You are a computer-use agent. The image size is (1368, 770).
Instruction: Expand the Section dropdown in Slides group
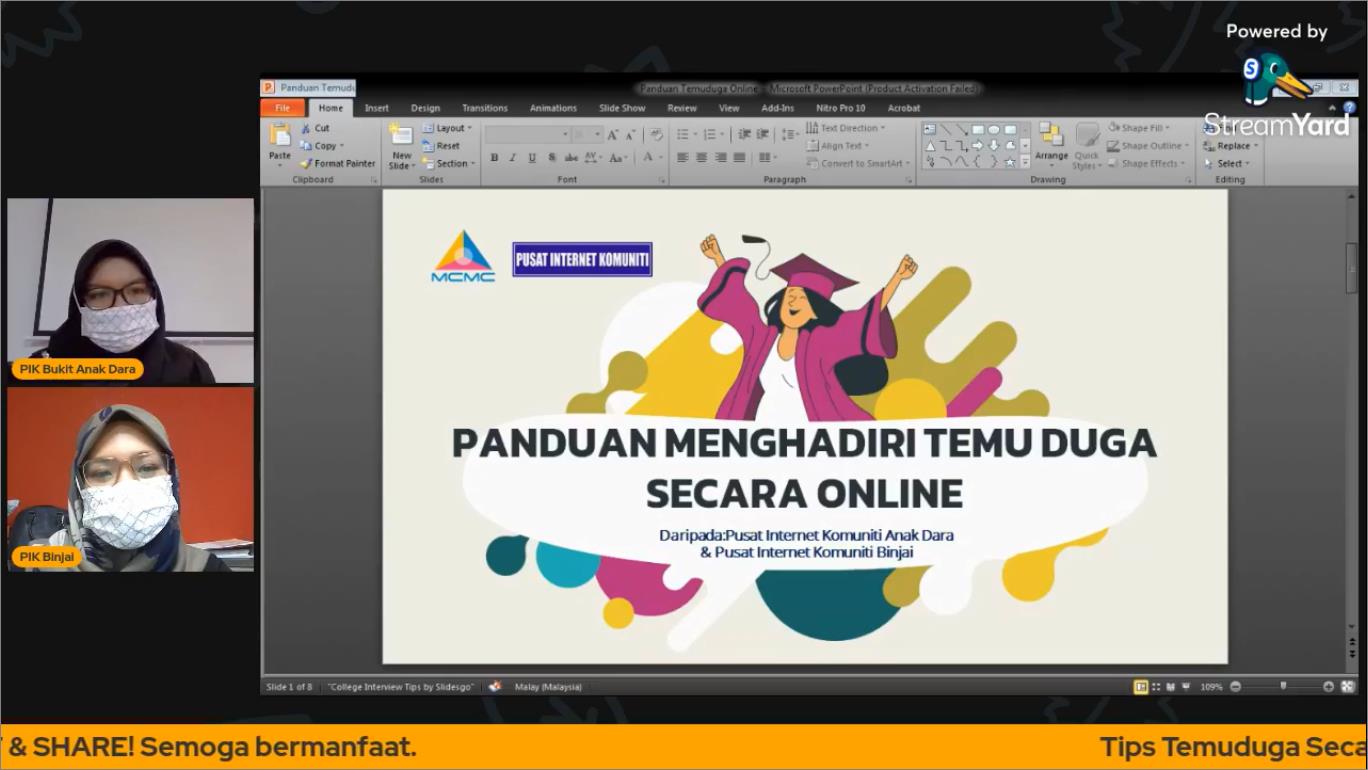point(447,164)
